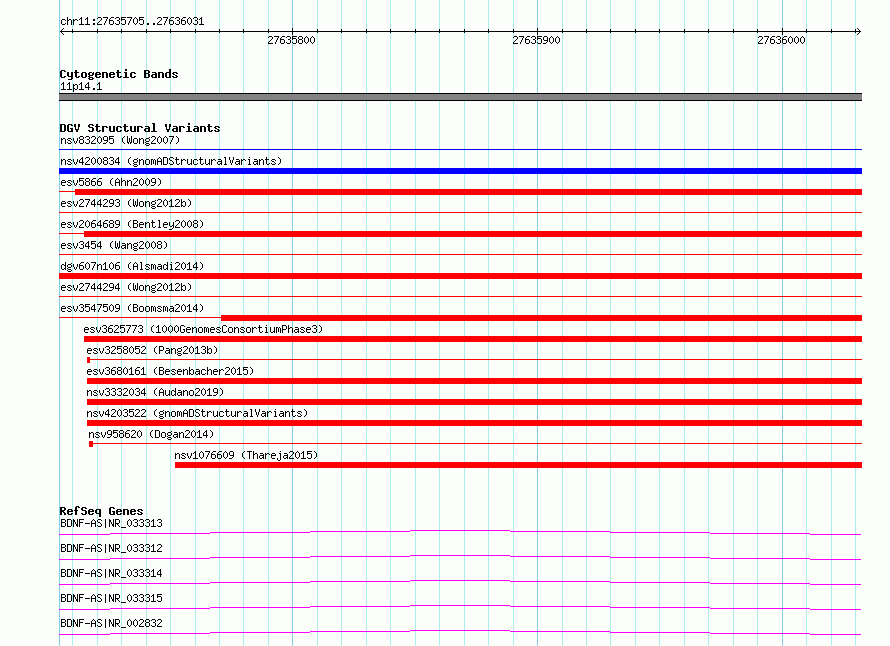
Task: Open esv2744293 (Wong2012b) variant entry
Action: click(x=126, y=203)
